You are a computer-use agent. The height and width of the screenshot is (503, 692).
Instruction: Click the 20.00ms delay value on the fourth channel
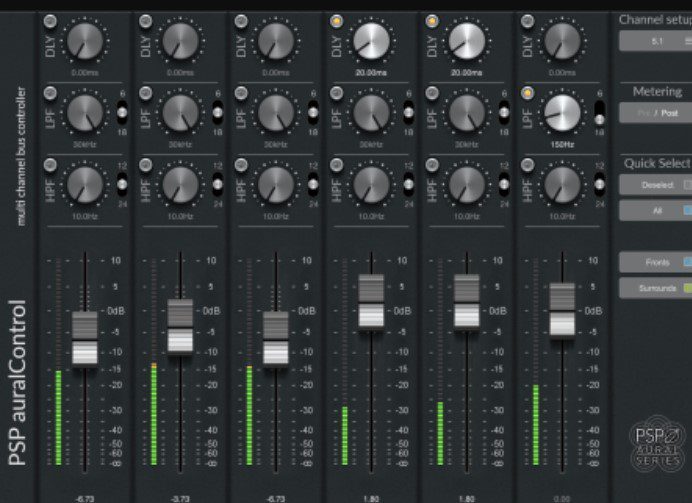[371, 72]
